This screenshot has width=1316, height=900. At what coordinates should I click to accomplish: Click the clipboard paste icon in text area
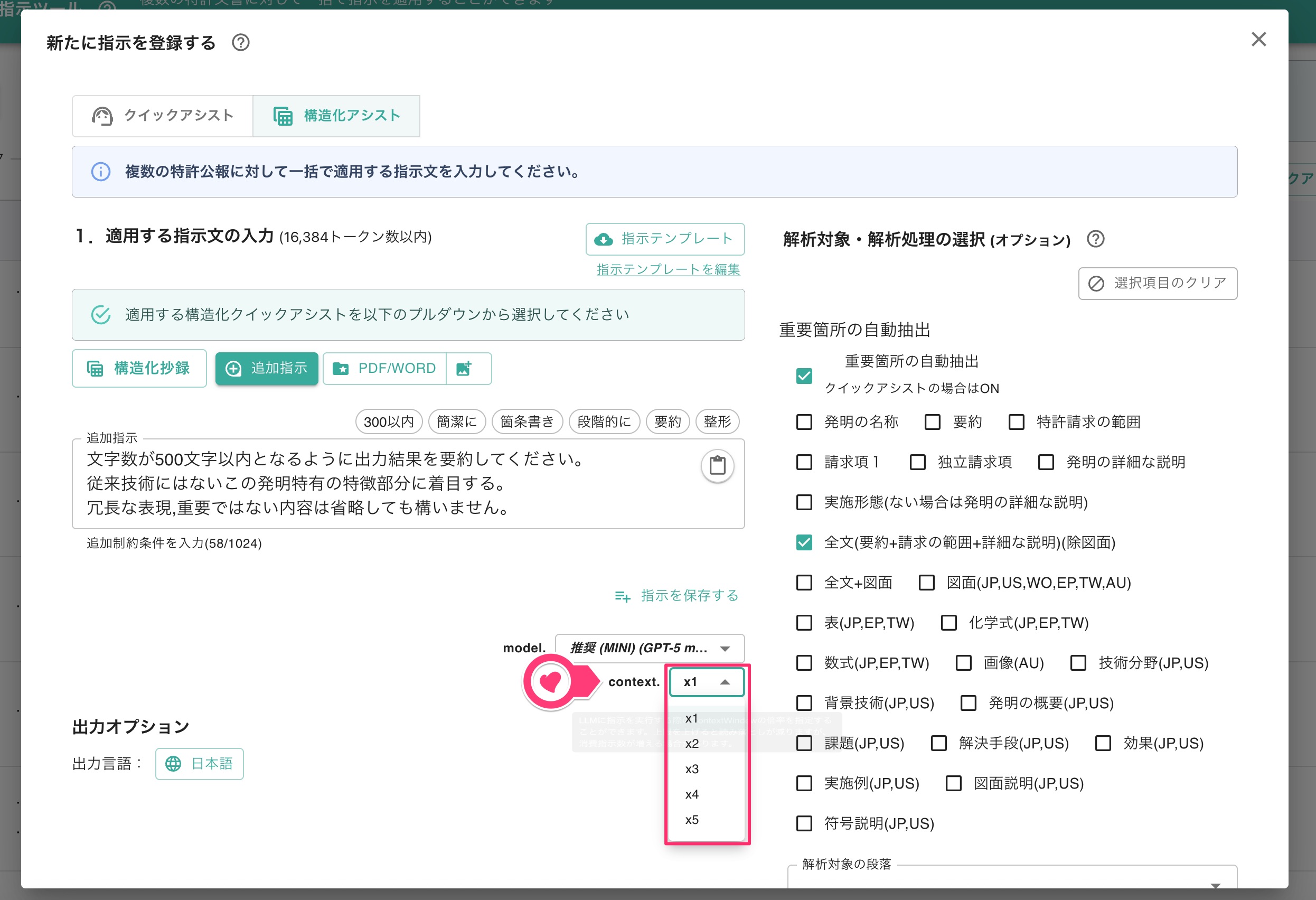click(x=718, y=465)
